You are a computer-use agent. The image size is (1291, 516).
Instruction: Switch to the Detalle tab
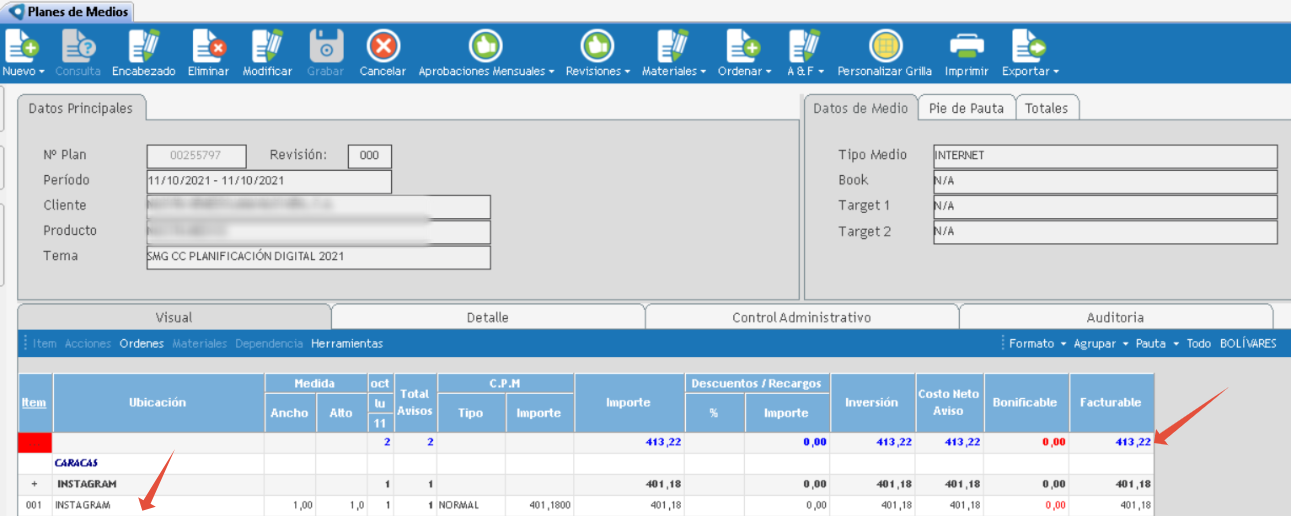[488, 317]
